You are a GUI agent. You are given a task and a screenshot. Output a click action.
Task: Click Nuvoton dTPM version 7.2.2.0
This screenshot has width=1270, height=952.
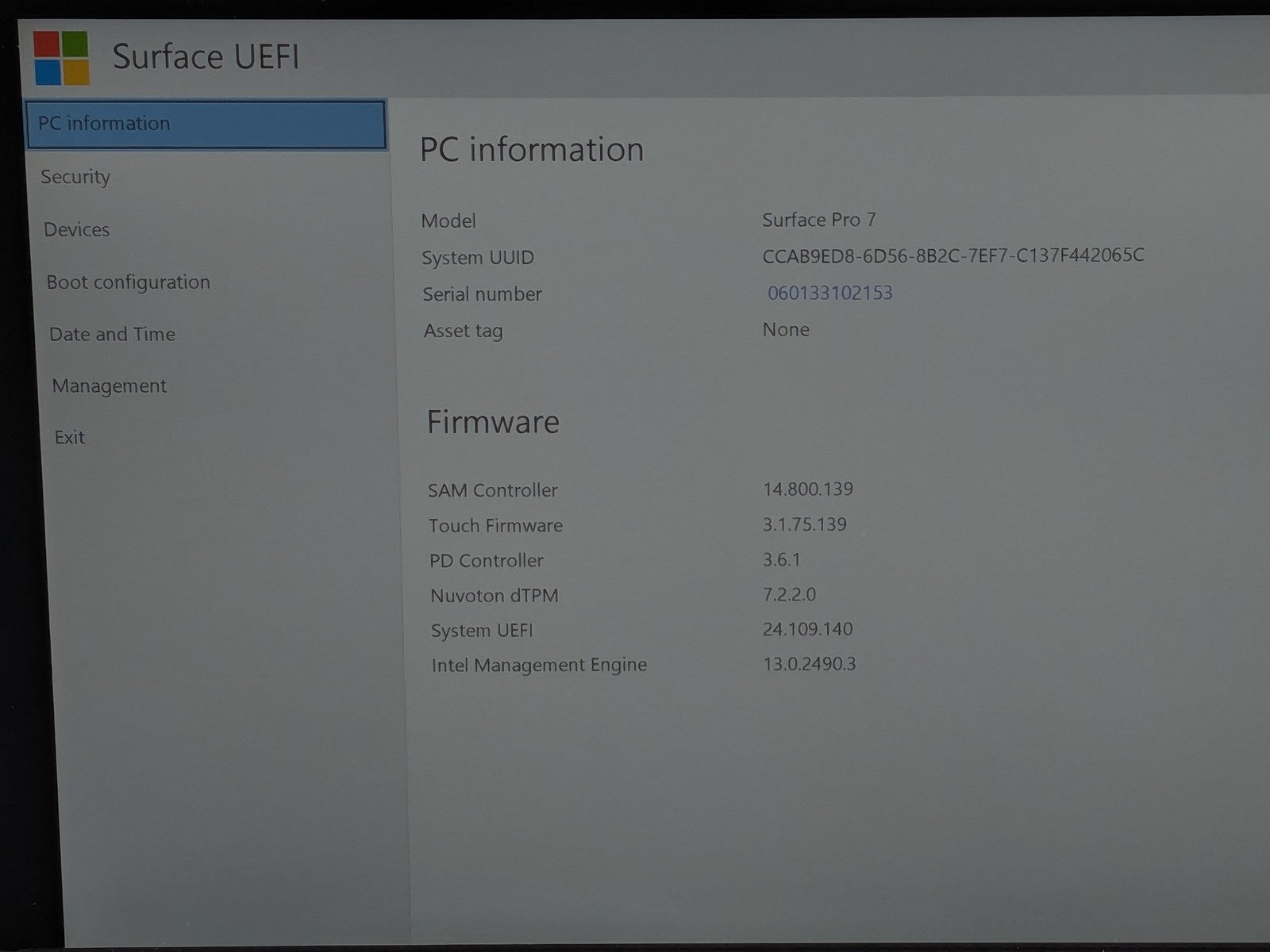coord(790,594)
